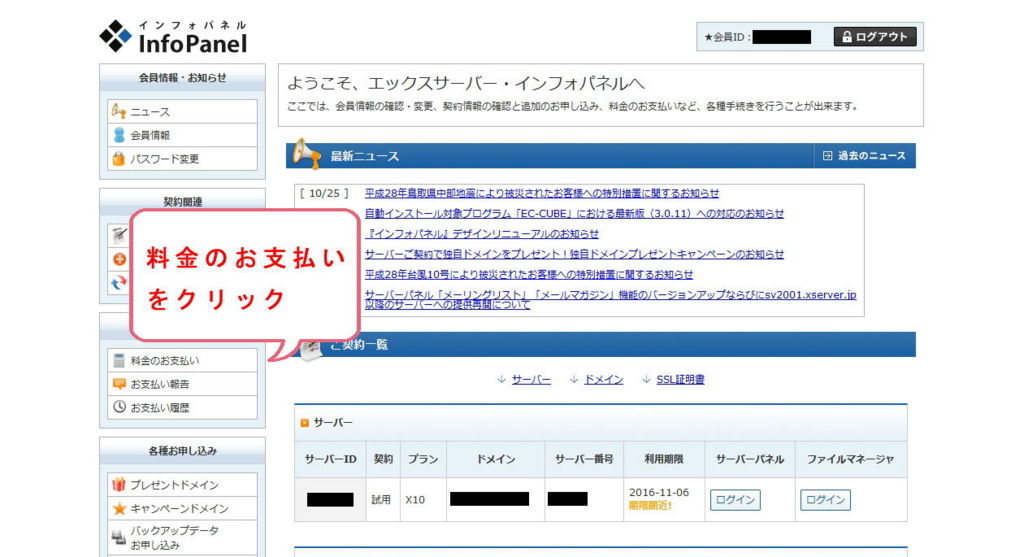The height and width of the screenshot is (557, 1024).
Task: Open お支払い履歴 menu item
Action: tap(182, 407)
